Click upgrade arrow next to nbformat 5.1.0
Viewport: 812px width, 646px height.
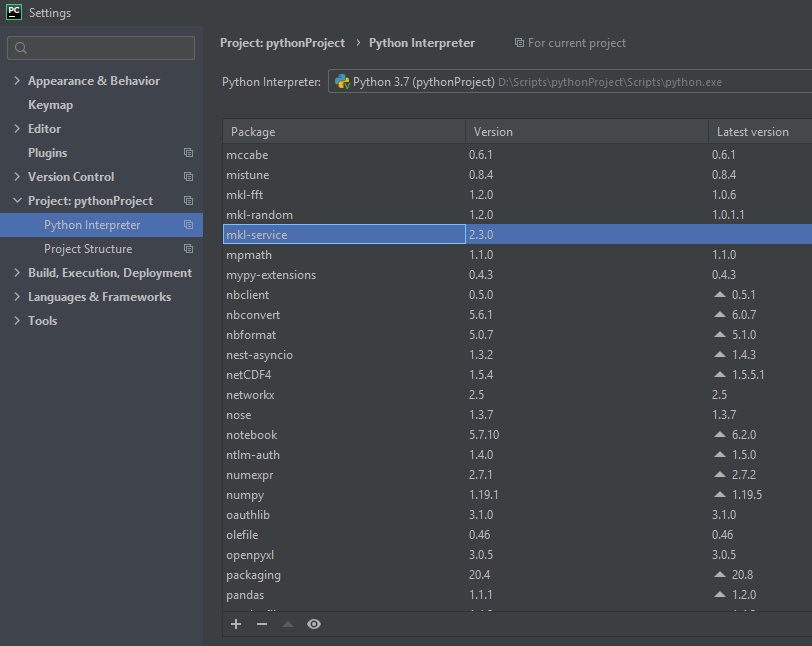tap(720, 335)
